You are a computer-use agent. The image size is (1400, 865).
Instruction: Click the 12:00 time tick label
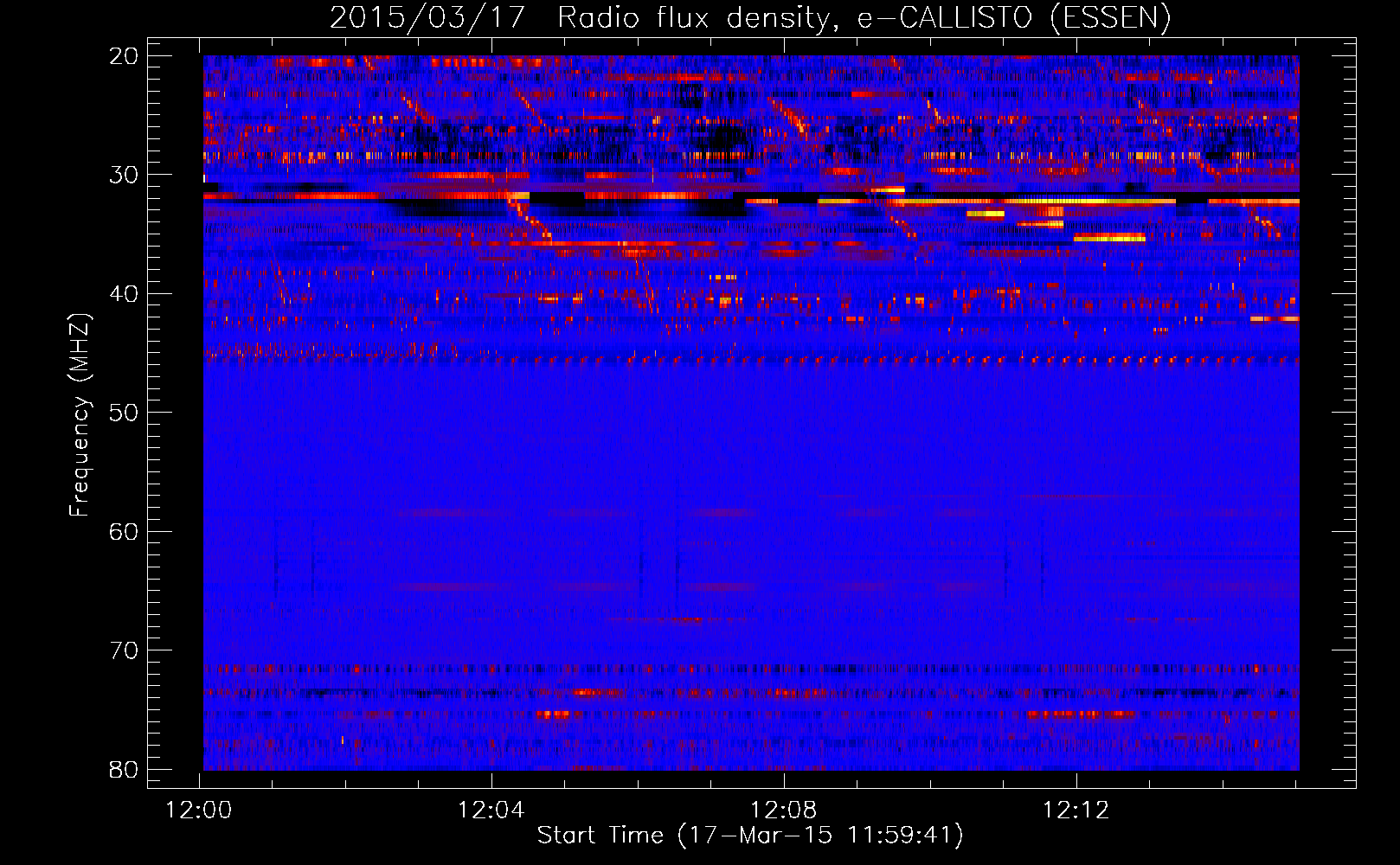pyautogui.click(x=199, y=811)
